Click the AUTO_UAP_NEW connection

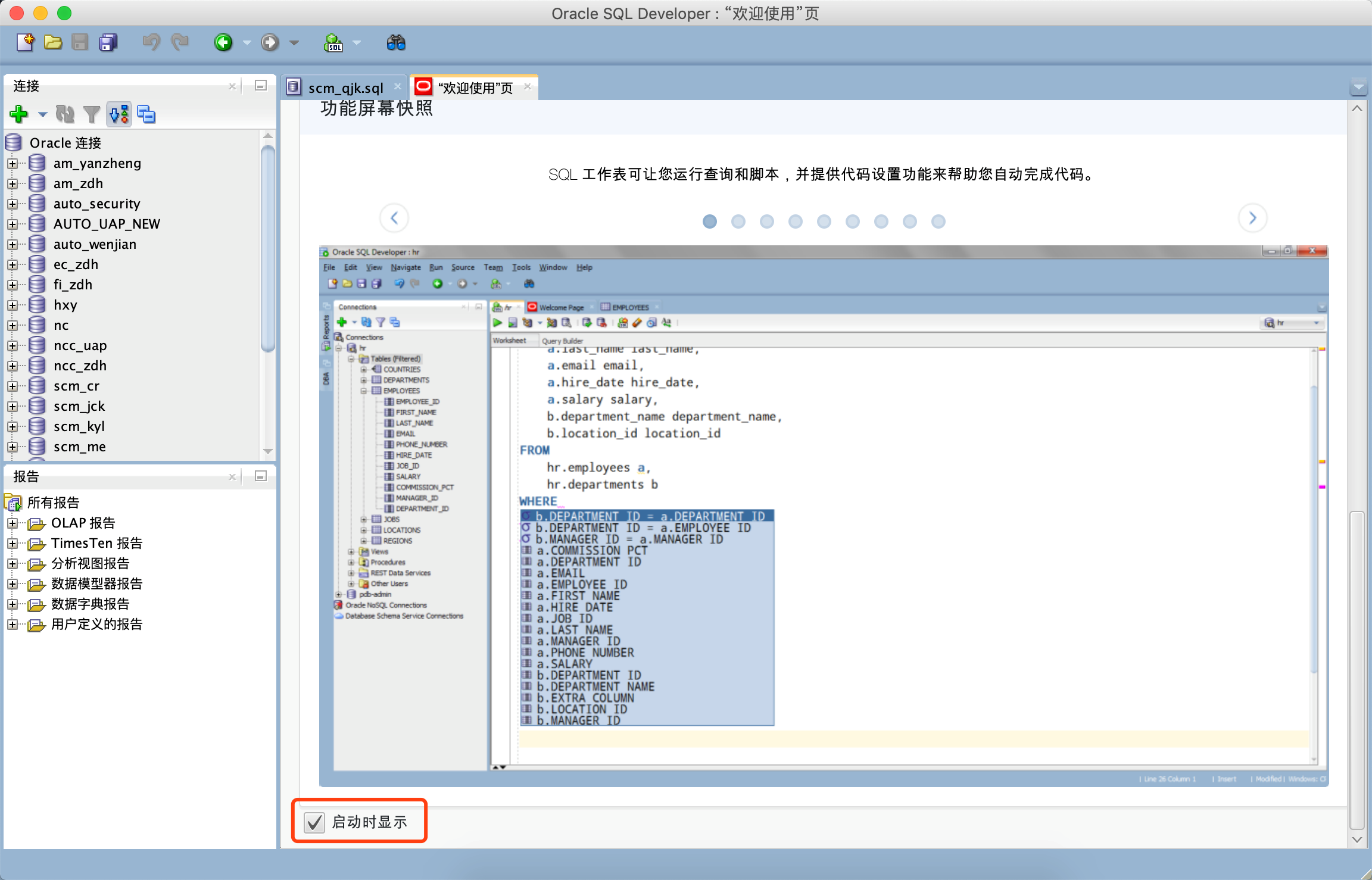coord(107,224)
